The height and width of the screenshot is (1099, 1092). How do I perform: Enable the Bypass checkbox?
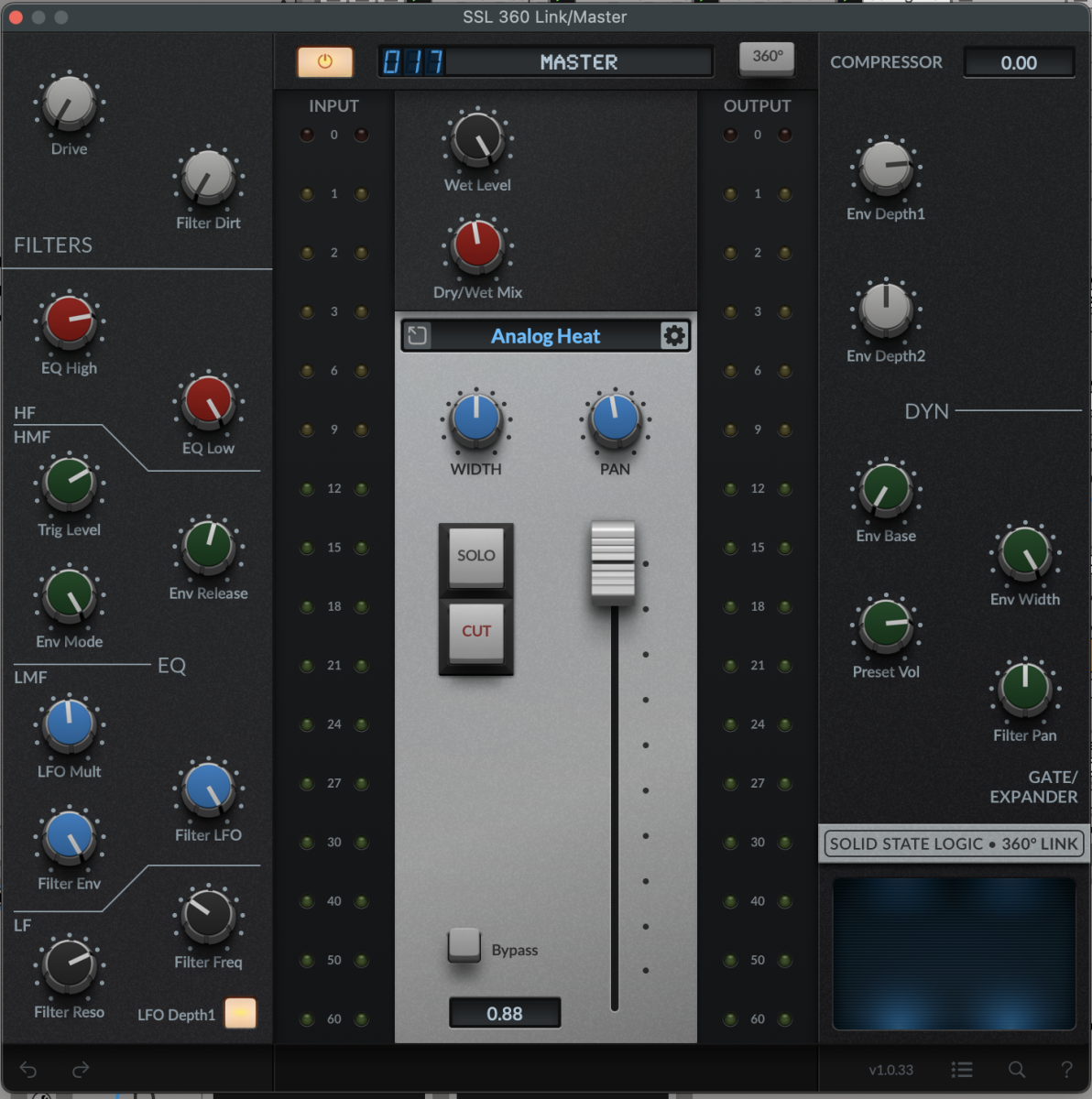464,945
